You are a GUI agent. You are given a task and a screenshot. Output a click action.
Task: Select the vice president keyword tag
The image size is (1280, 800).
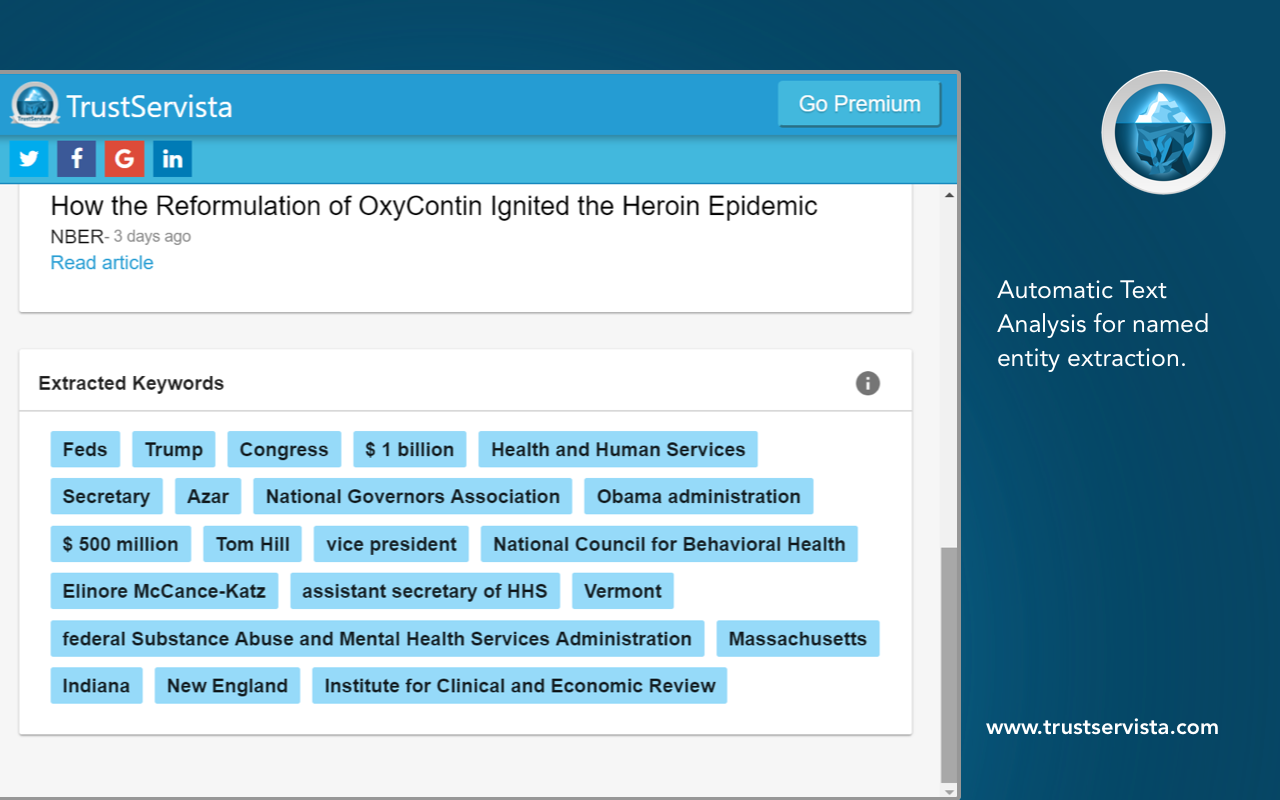point(392,545)
